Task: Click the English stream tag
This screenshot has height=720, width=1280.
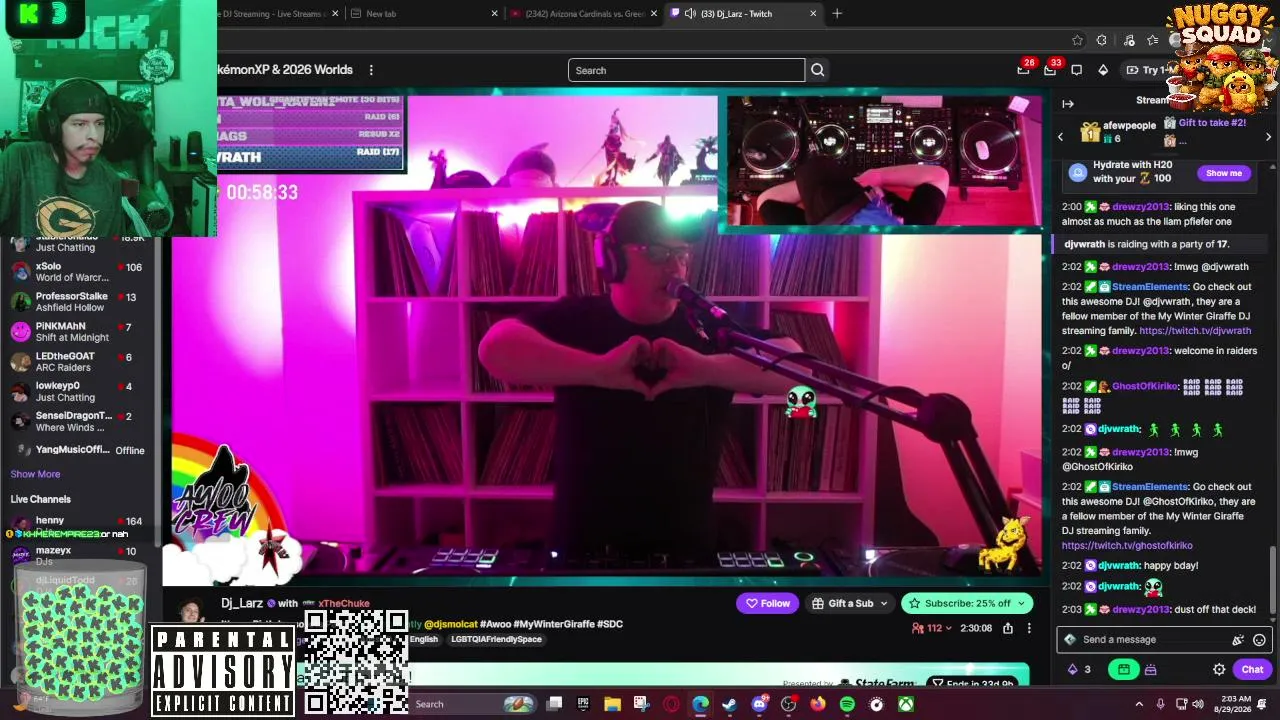Action: pyautogui.click(x=424, y=640)
